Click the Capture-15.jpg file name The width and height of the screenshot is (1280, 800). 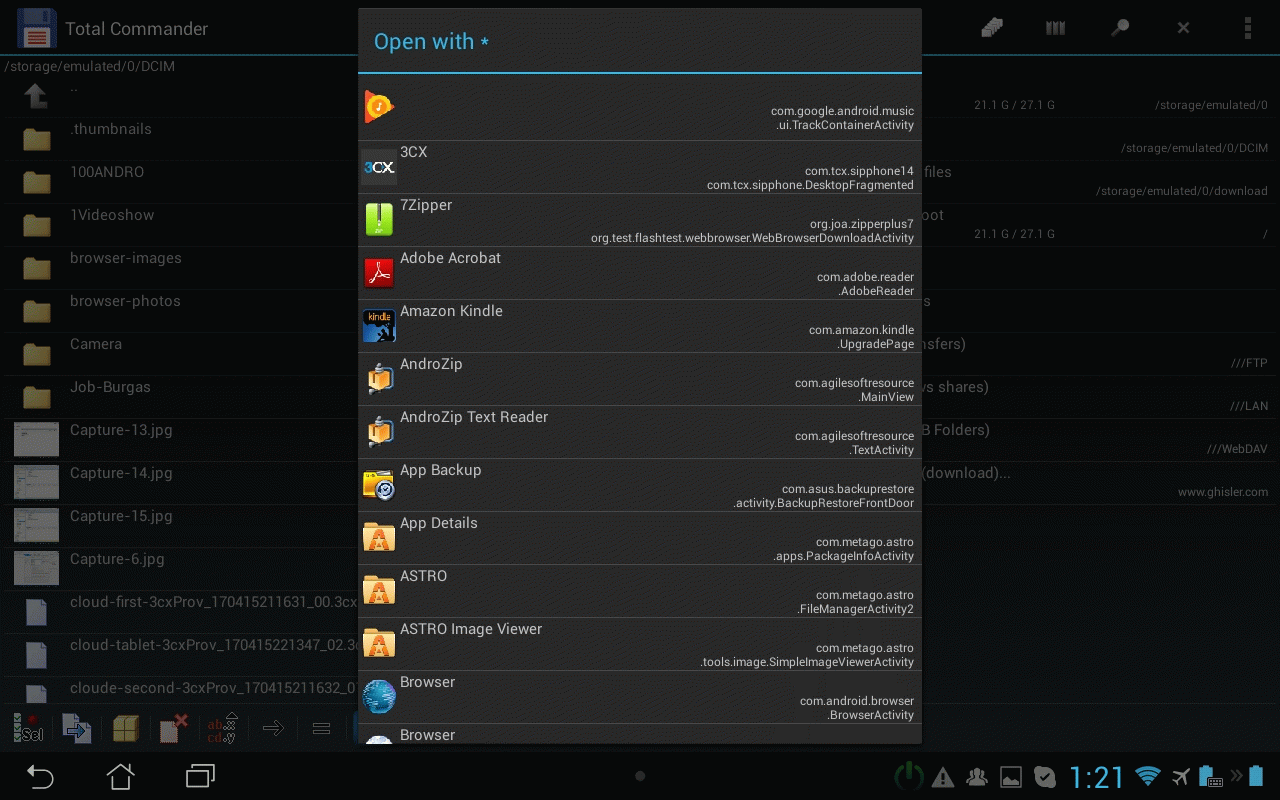[121, 516]
